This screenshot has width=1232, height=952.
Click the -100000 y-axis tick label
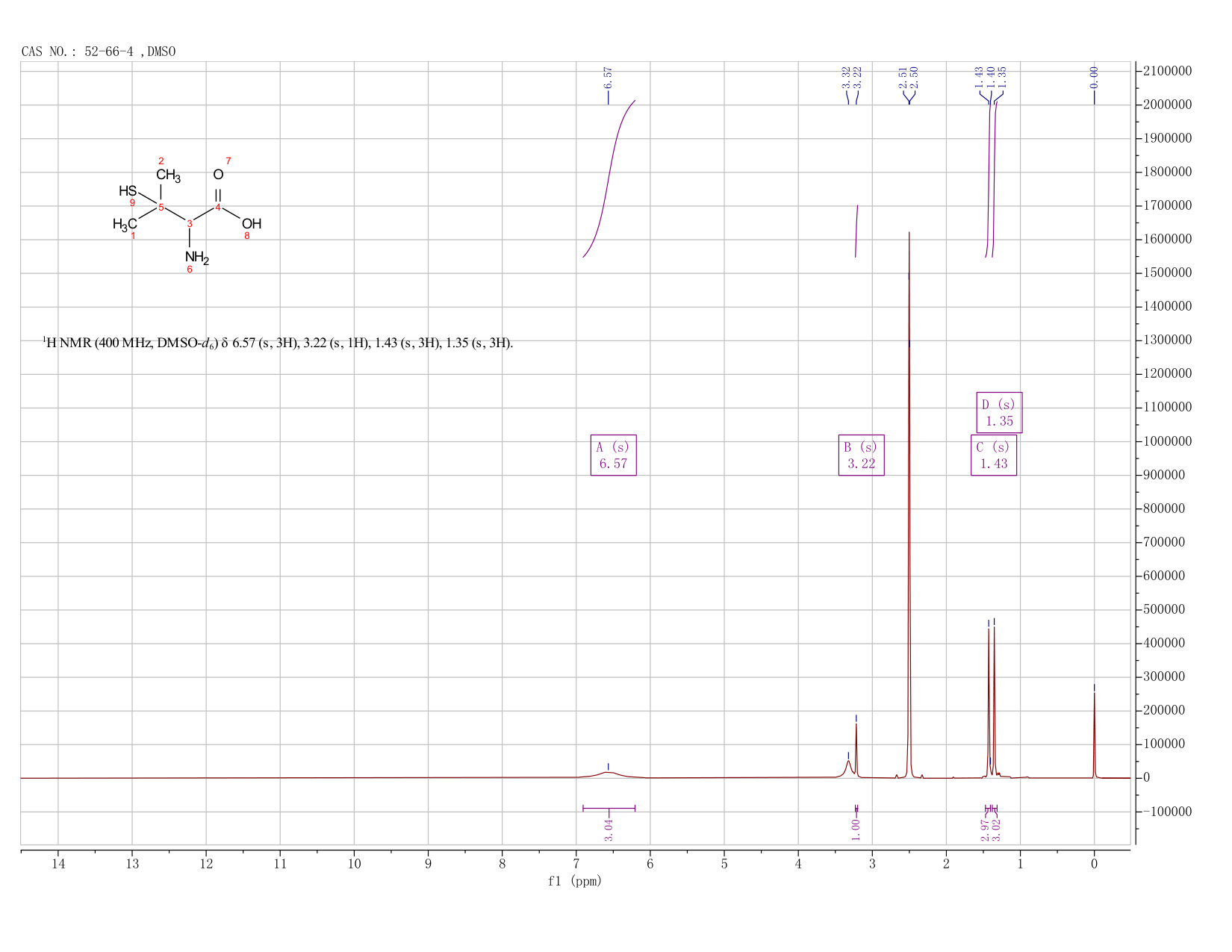click(x=1167, y=811)
